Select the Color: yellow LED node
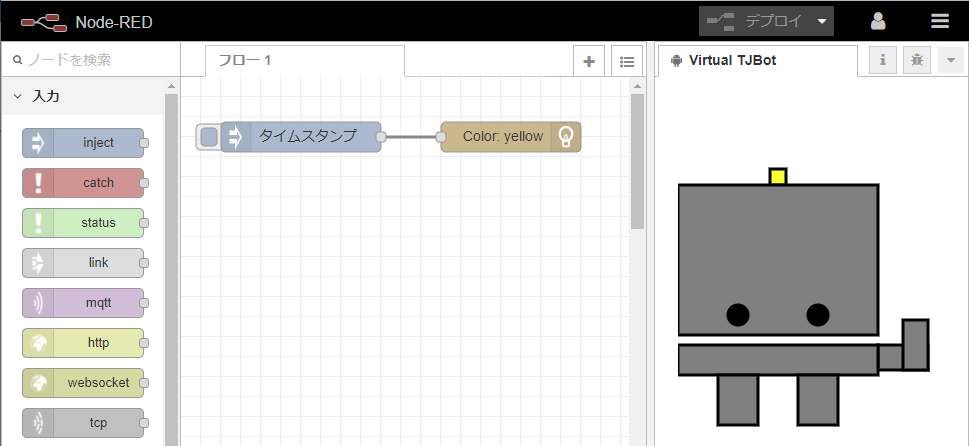 coord(511,137)
